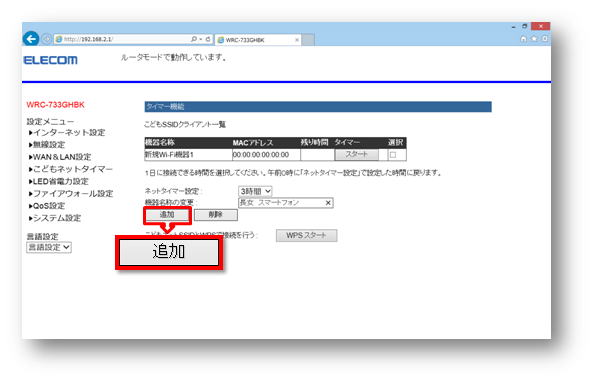Close the browser window
The width and height of the screenshot is (593, 381).
click(x=540, y=26)
